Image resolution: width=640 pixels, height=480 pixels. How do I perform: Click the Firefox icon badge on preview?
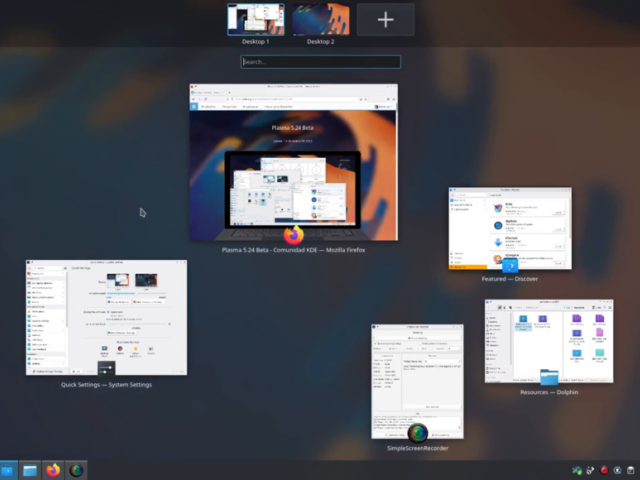(x=293, y=235)
